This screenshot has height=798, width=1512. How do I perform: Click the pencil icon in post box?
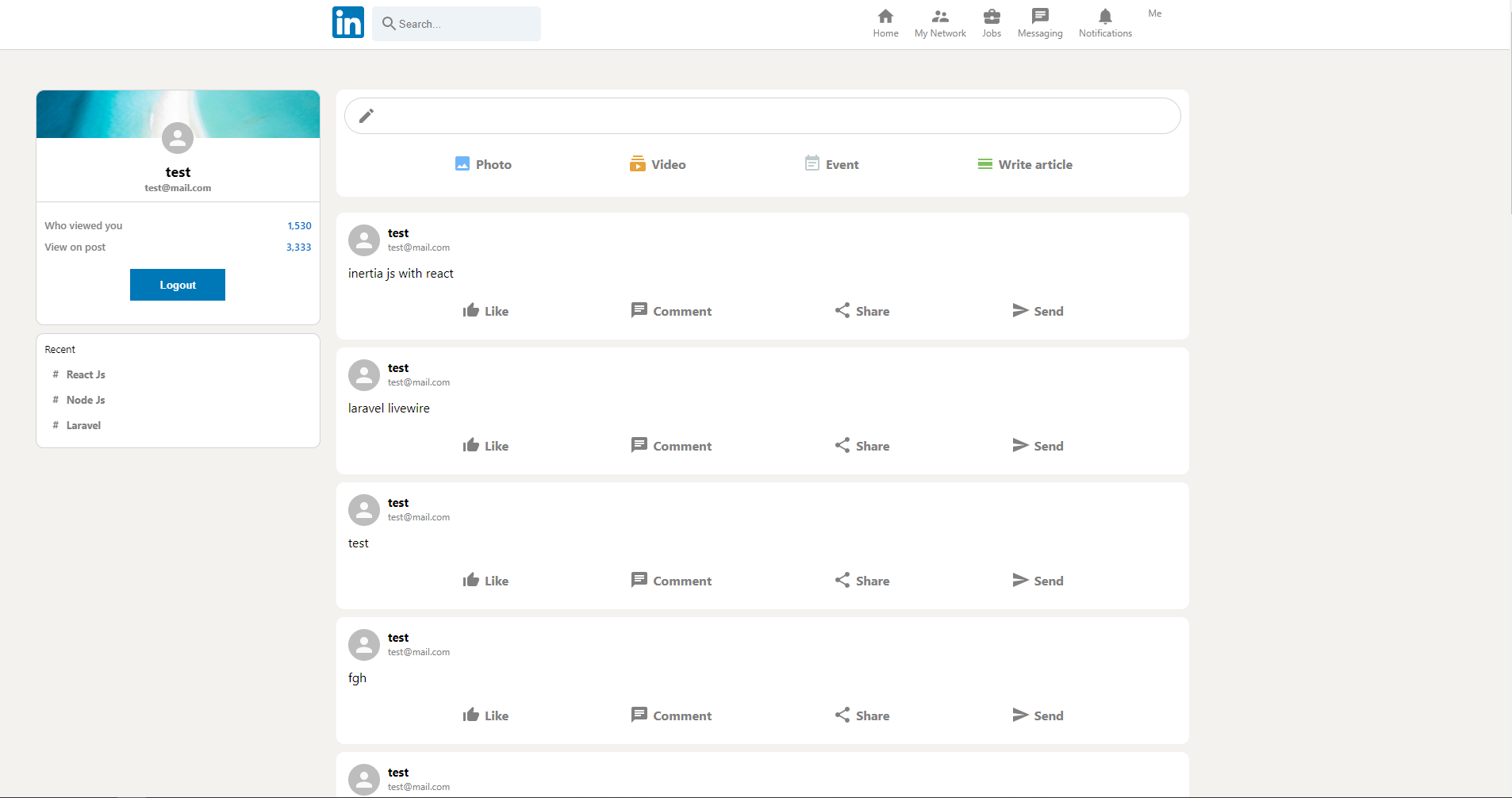pyautogui.click(x=366, y=116)
